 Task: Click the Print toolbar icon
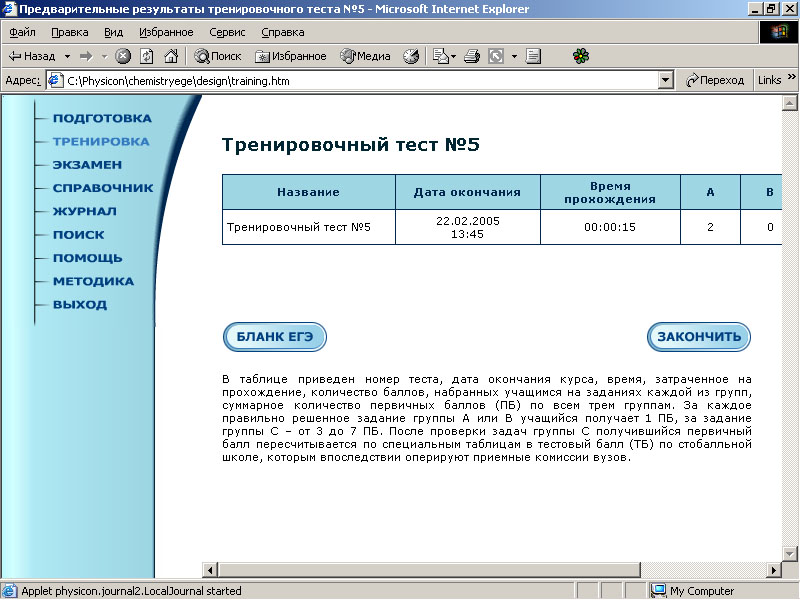[x=472, y=56]
